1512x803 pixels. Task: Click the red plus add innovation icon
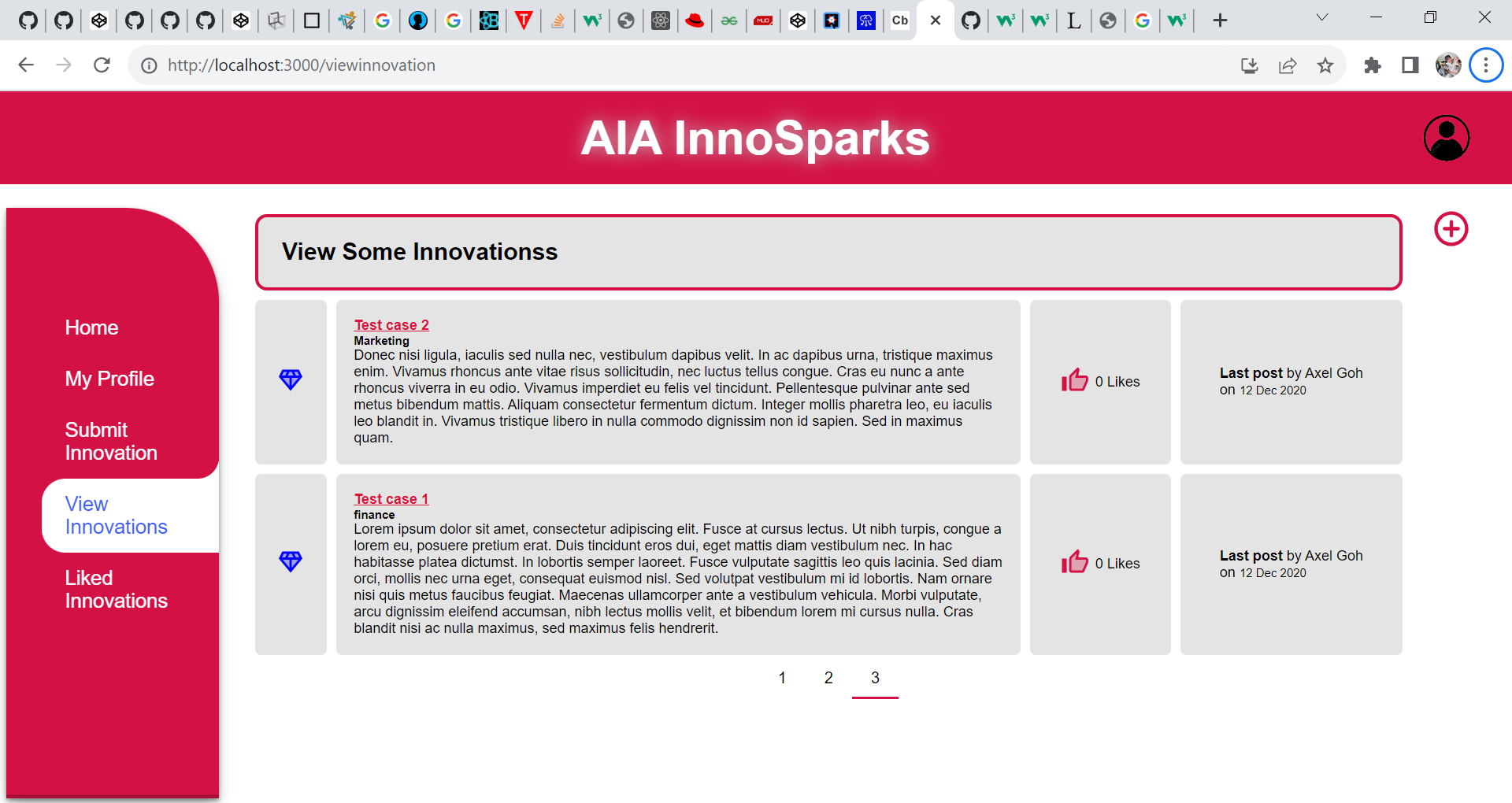tap(1451, 229)
